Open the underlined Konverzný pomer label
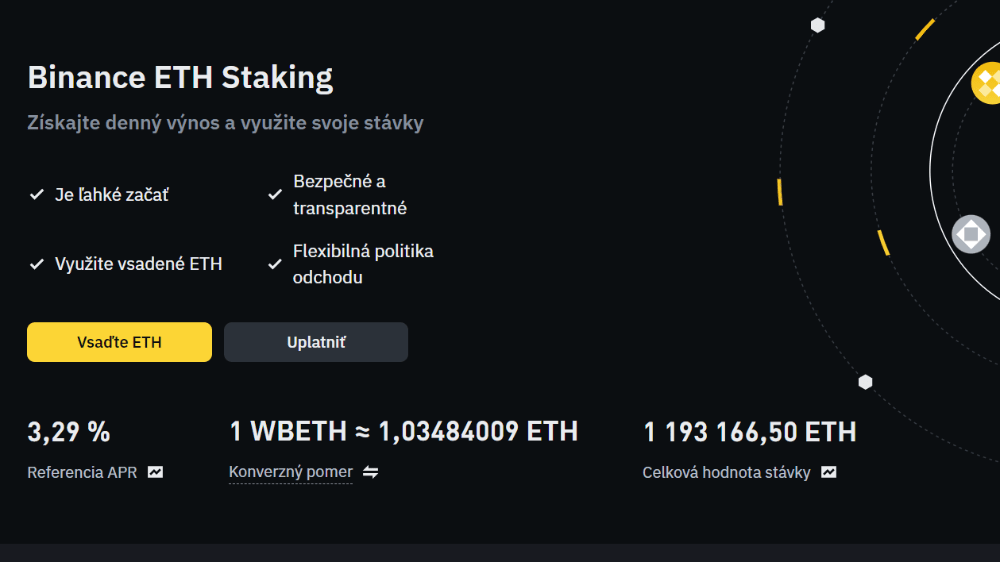 [291, 472]
